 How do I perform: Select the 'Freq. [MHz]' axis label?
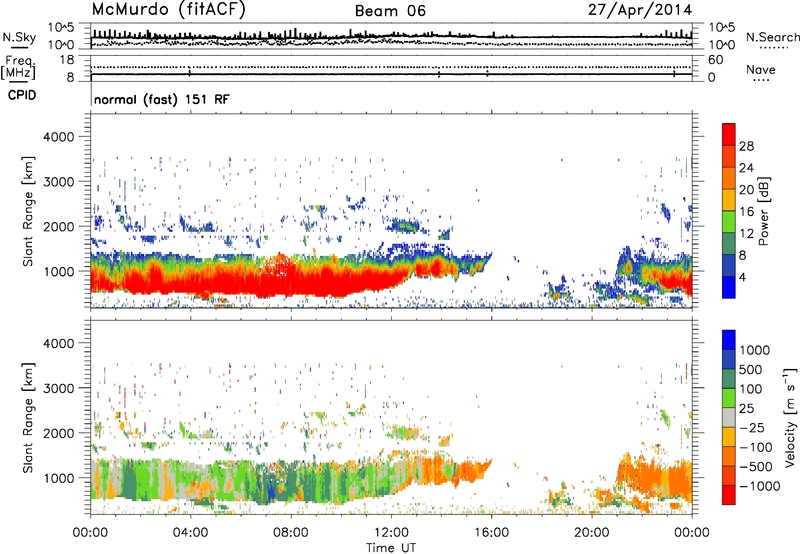click(18, 68)
